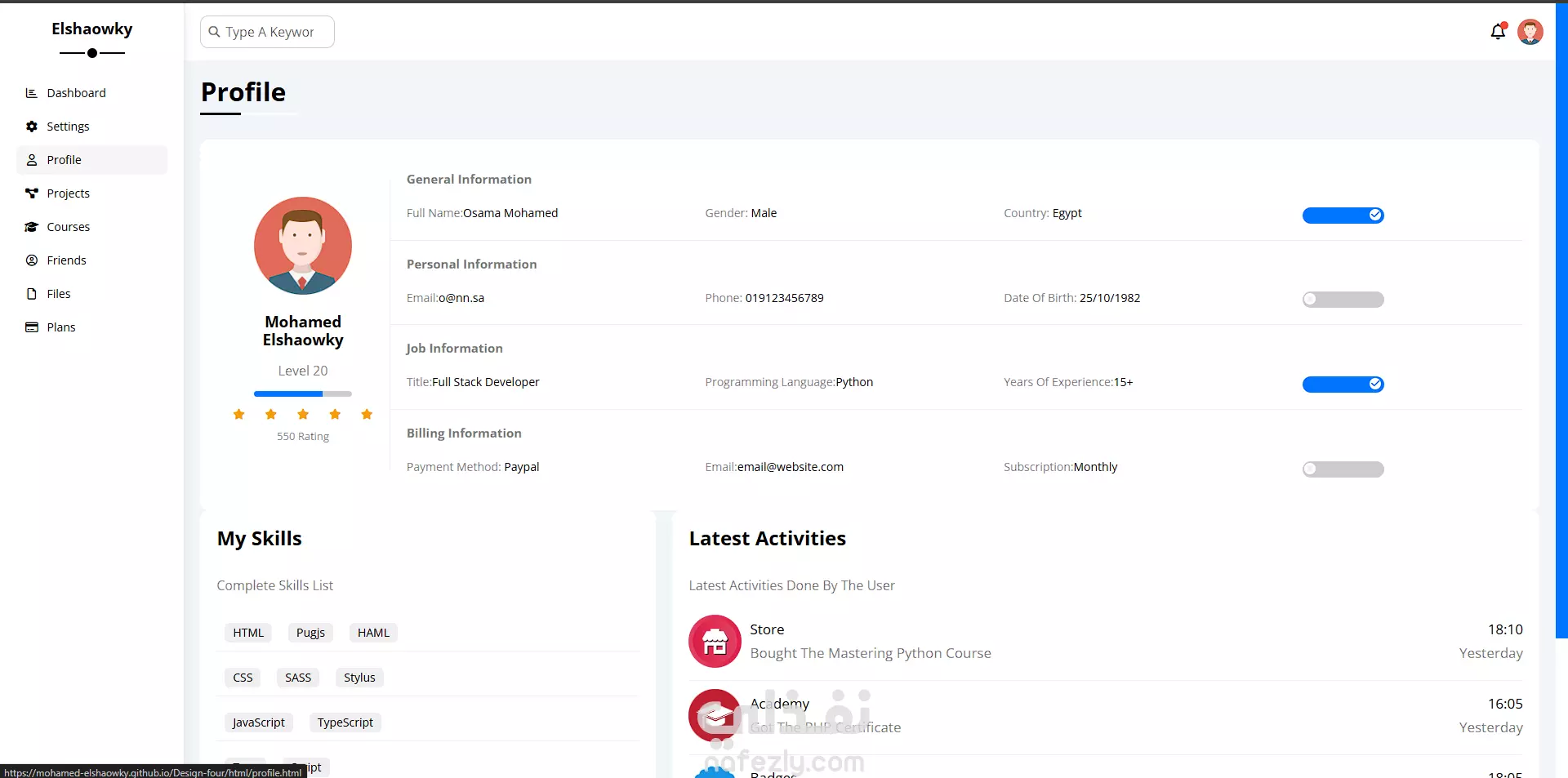Click the My Skills heading

tap(259, 539)
